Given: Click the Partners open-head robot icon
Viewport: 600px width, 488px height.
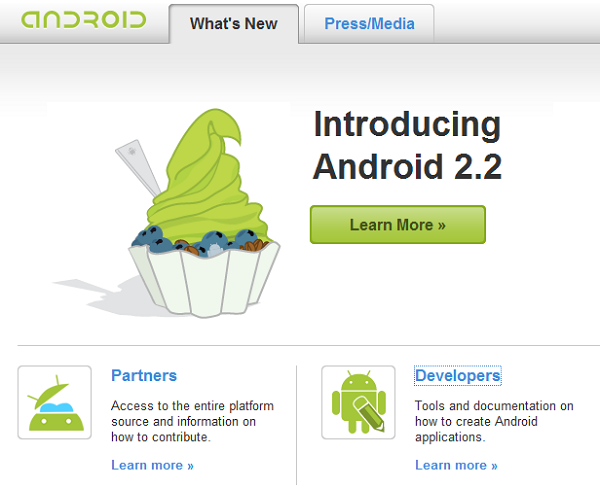Looking at the screenshot, I should 54,402.
